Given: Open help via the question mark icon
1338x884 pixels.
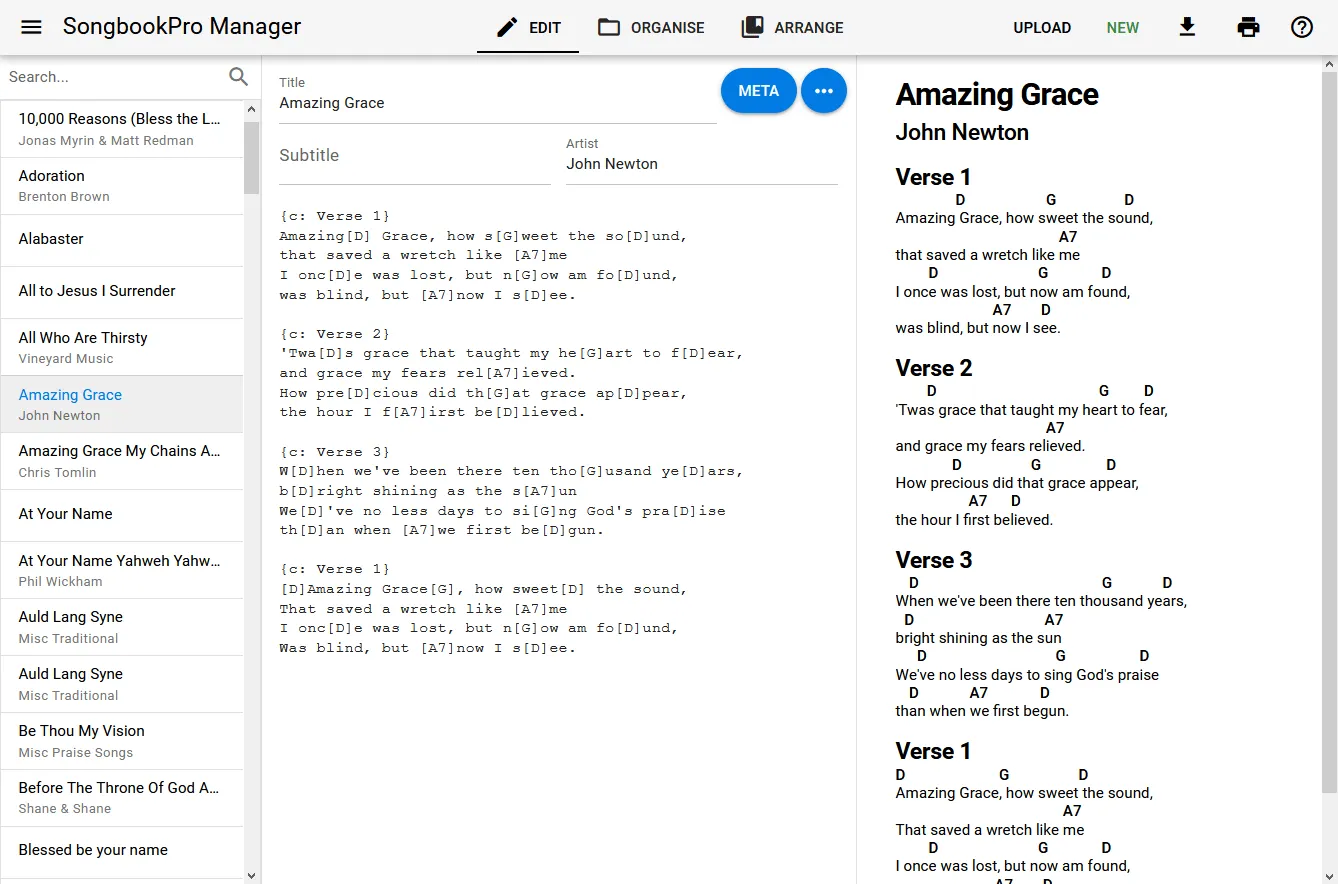Looking at the screenshot, I should [1301, 27].
